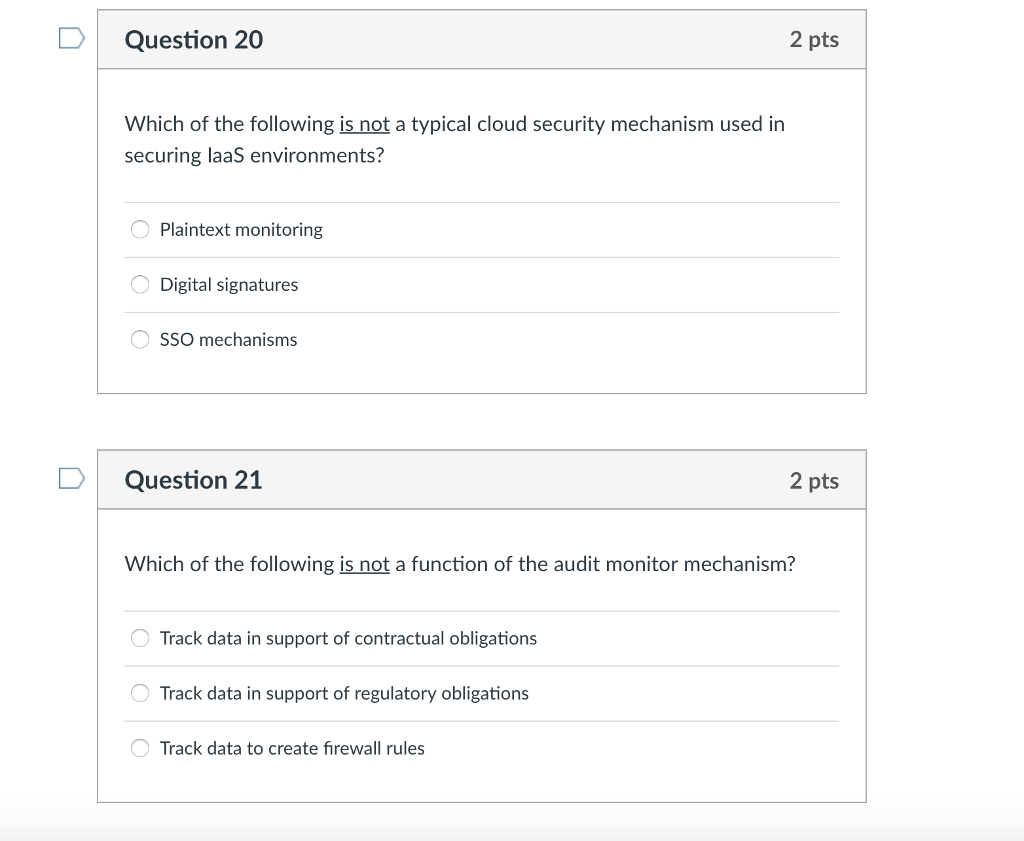The image size is (1024, 841).
Task: Click the Plaintext monitoring answer label
Action: pos(241,230)
